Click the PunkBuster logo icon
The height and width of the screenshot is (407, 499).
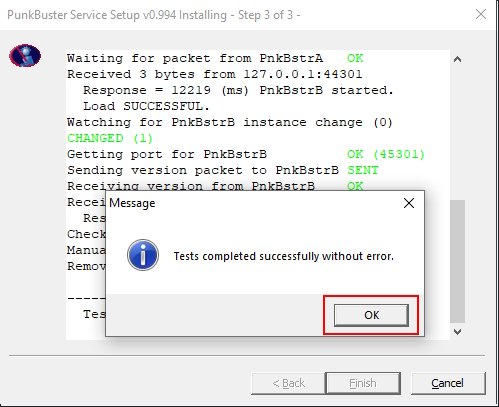pos(25,55)
